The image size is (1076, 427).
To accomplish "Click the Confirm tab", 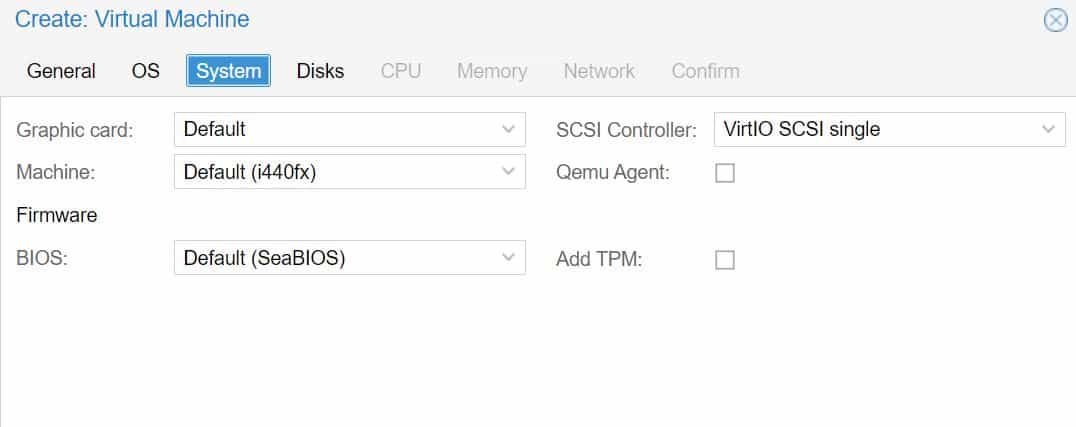I will [705, 71].
